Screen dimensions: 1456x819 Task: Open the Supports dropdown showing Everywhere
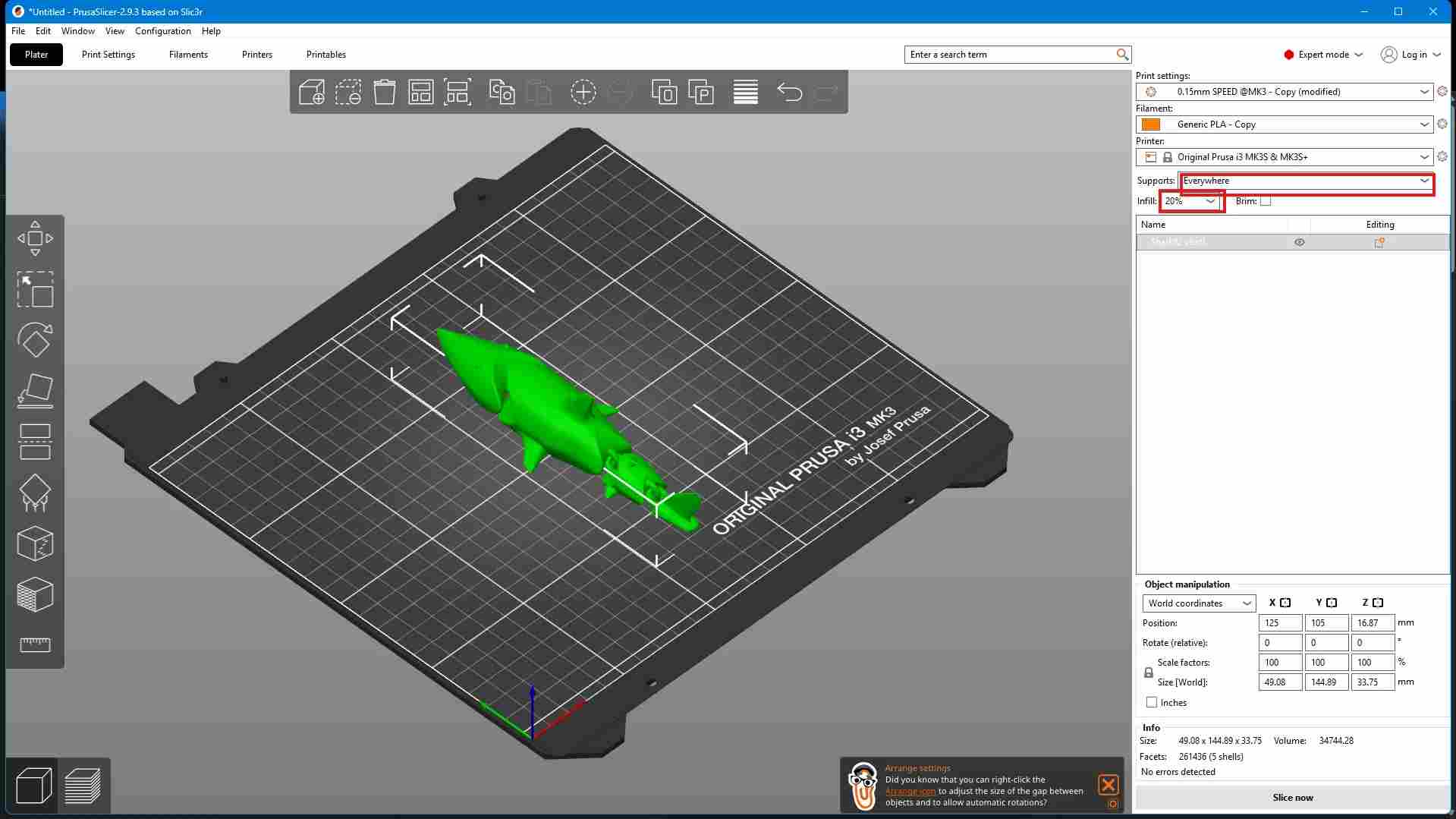1306,181
